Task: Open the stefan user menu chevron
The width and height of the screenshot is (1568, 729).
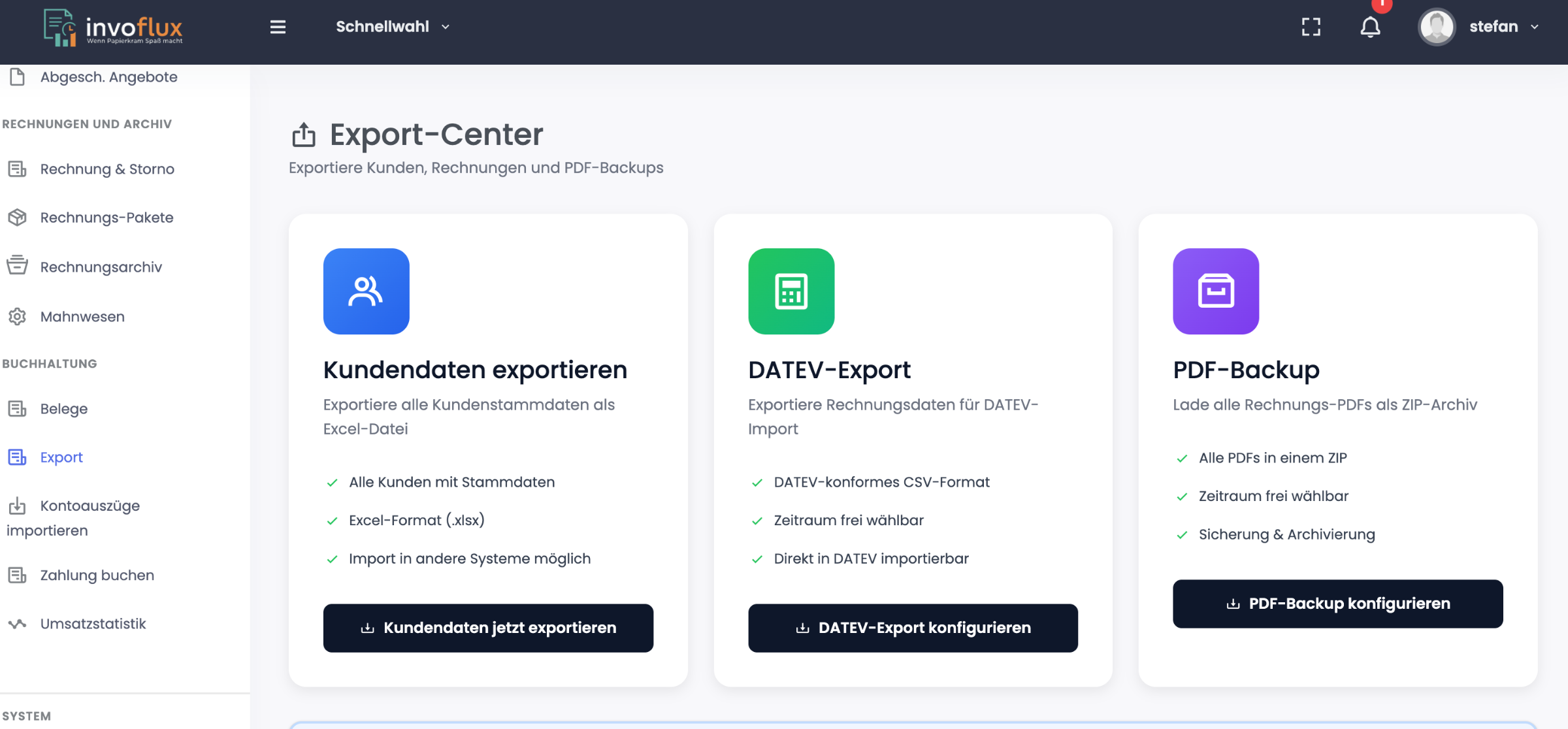Action: coord(1535,27)
